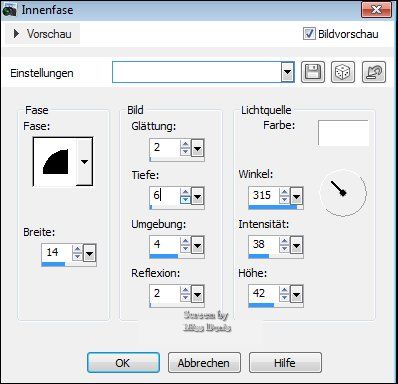Click the Abbrechen button
Screen dimensions: 398x384
(x=204, y=363)
